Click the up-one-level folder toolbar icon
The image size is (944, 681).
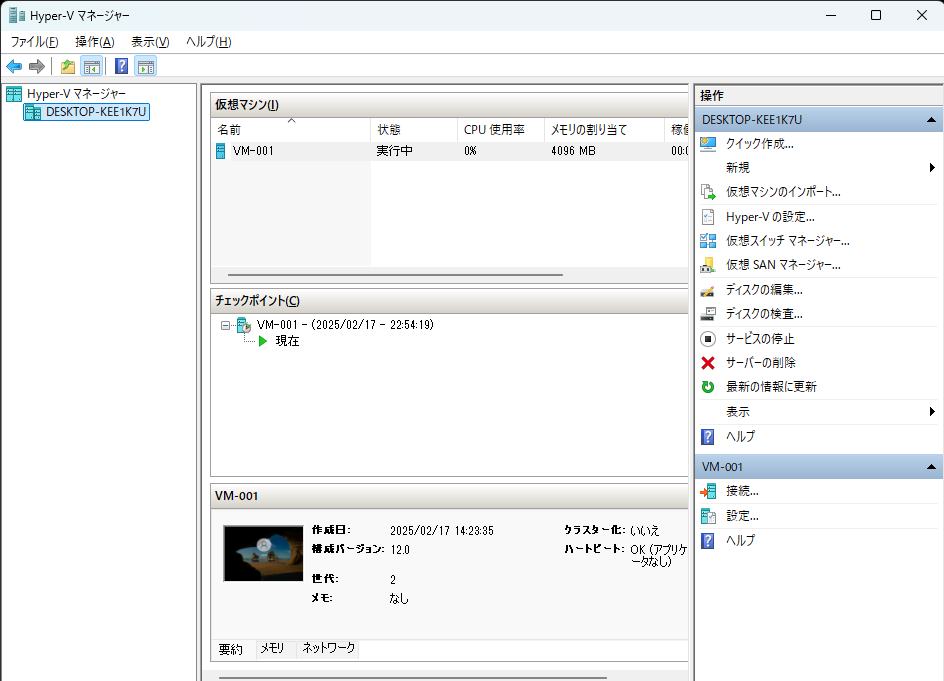click(68, 66)
